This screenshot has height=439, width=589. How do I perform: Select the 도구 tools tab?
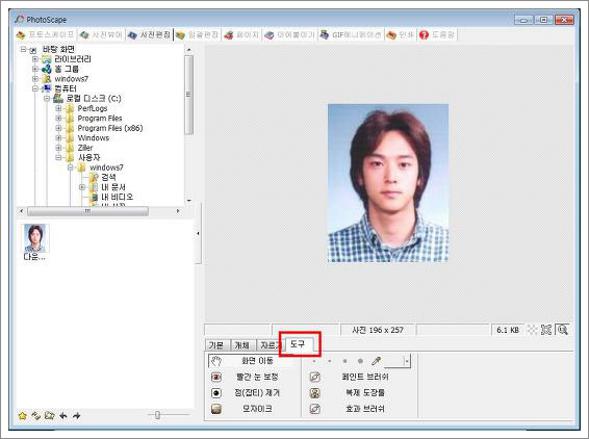click(299, 344)
